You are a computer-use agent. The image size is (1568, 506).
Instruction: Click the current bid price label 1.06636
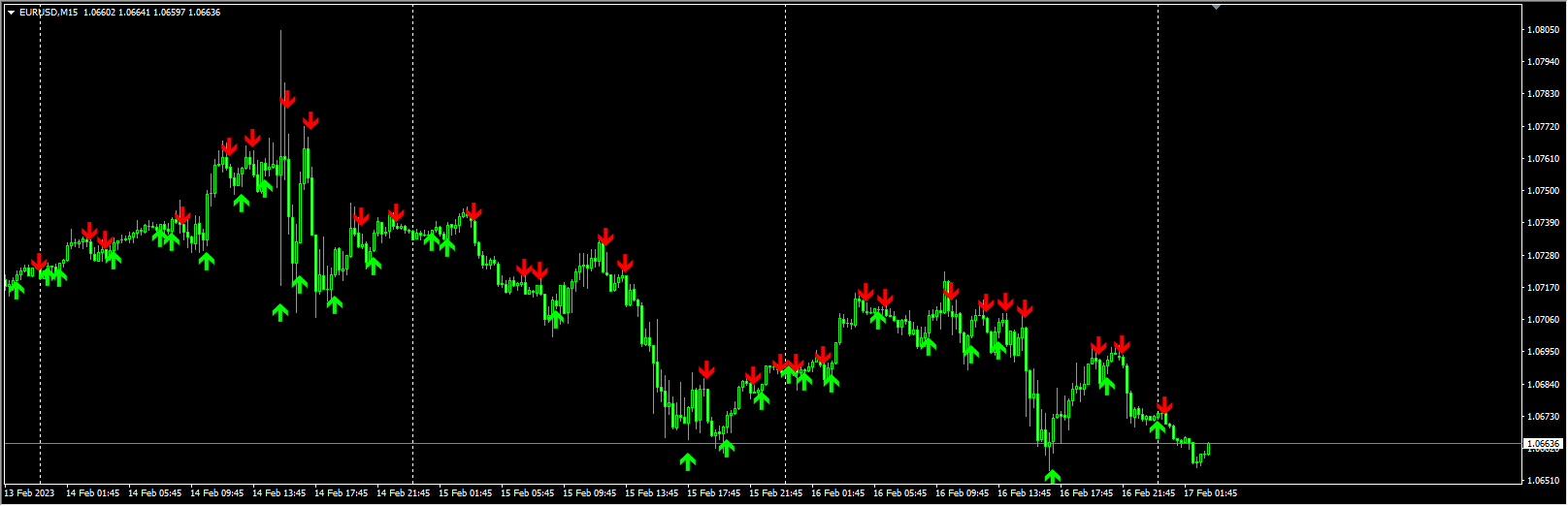click(x=1544, y=444)
